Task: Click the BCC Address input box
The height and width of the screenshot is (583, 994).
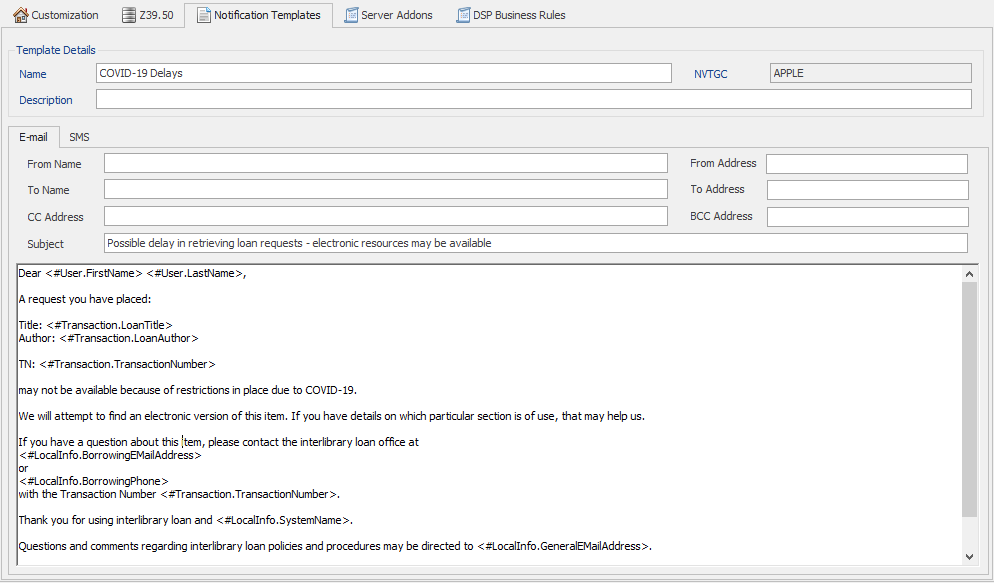Action: tap(866, 216)
